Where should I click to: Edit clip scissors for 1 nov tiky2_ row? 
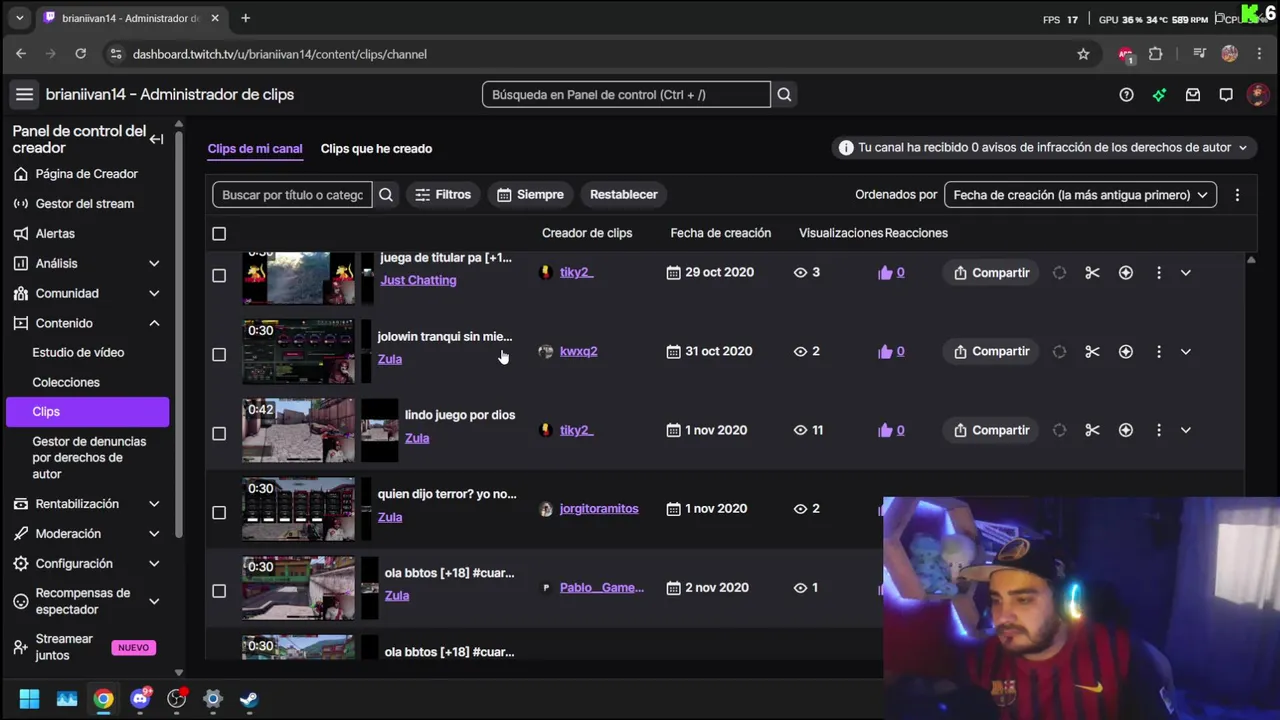[x=1092, y=430]
